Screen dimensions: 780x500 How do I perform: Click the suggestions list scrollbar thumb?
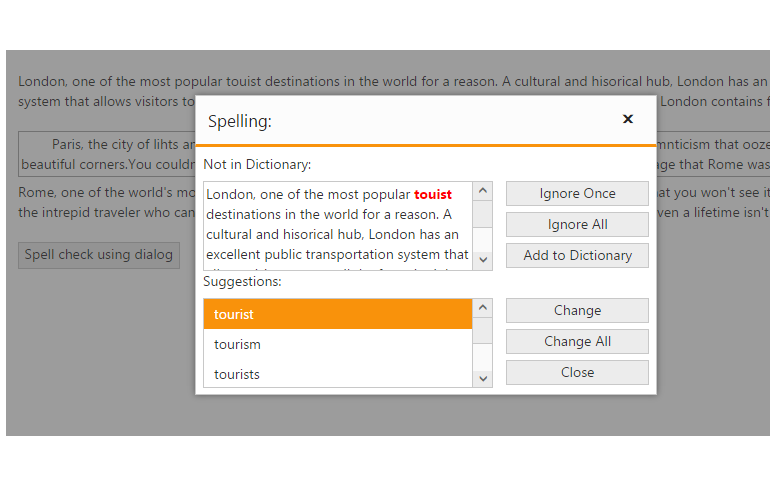click(x=483, y=332)
